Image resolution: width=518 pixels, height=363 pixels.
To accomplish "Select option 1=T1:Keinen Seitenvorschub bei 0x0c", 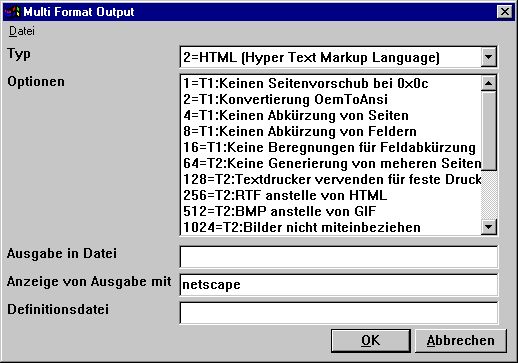I will click(x=331, y=83).
